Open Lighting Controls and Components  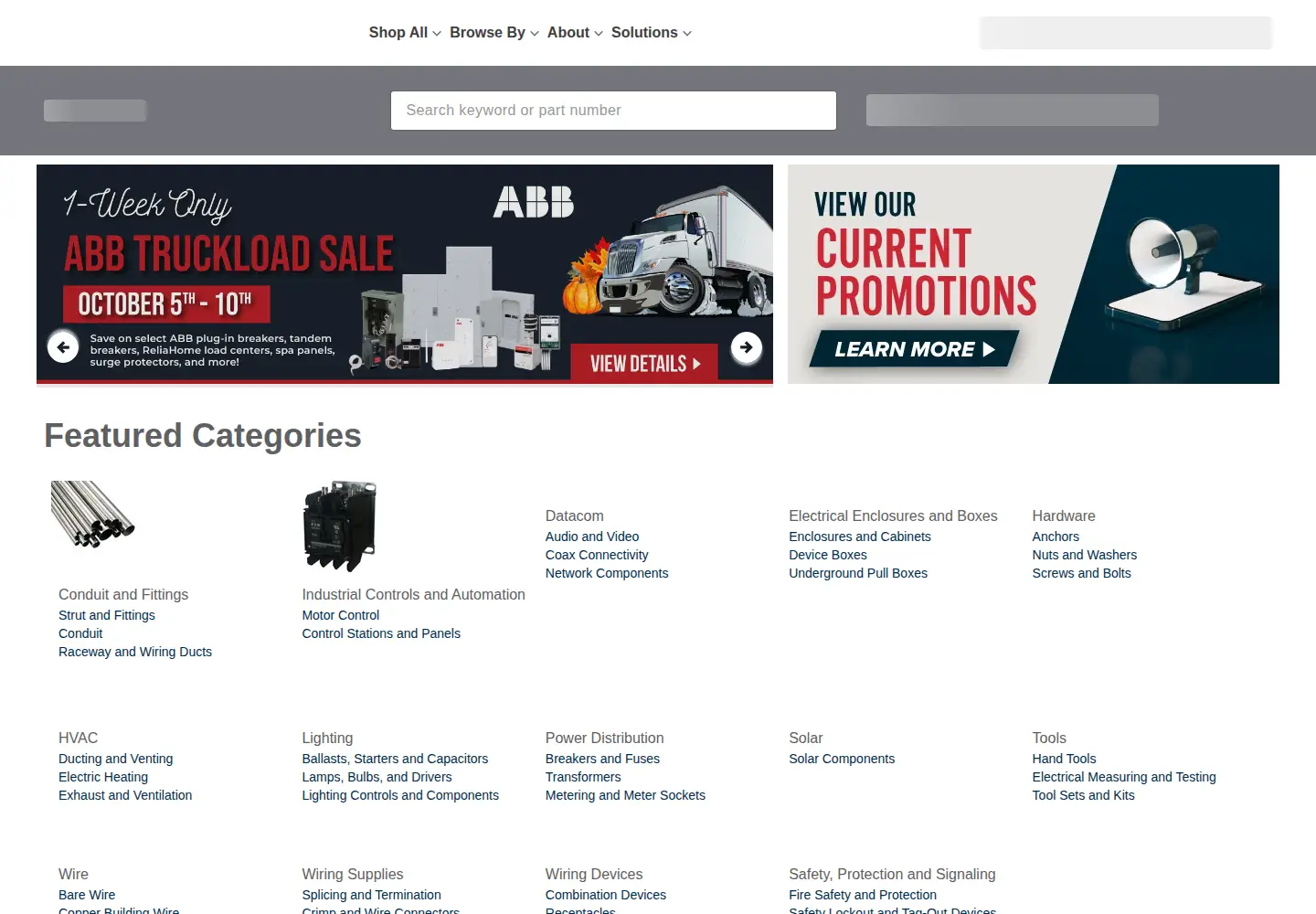point(400,795)
